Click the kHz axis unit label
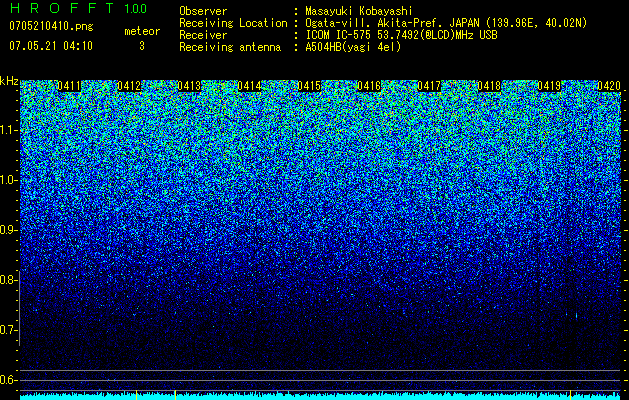 (9, 81)
